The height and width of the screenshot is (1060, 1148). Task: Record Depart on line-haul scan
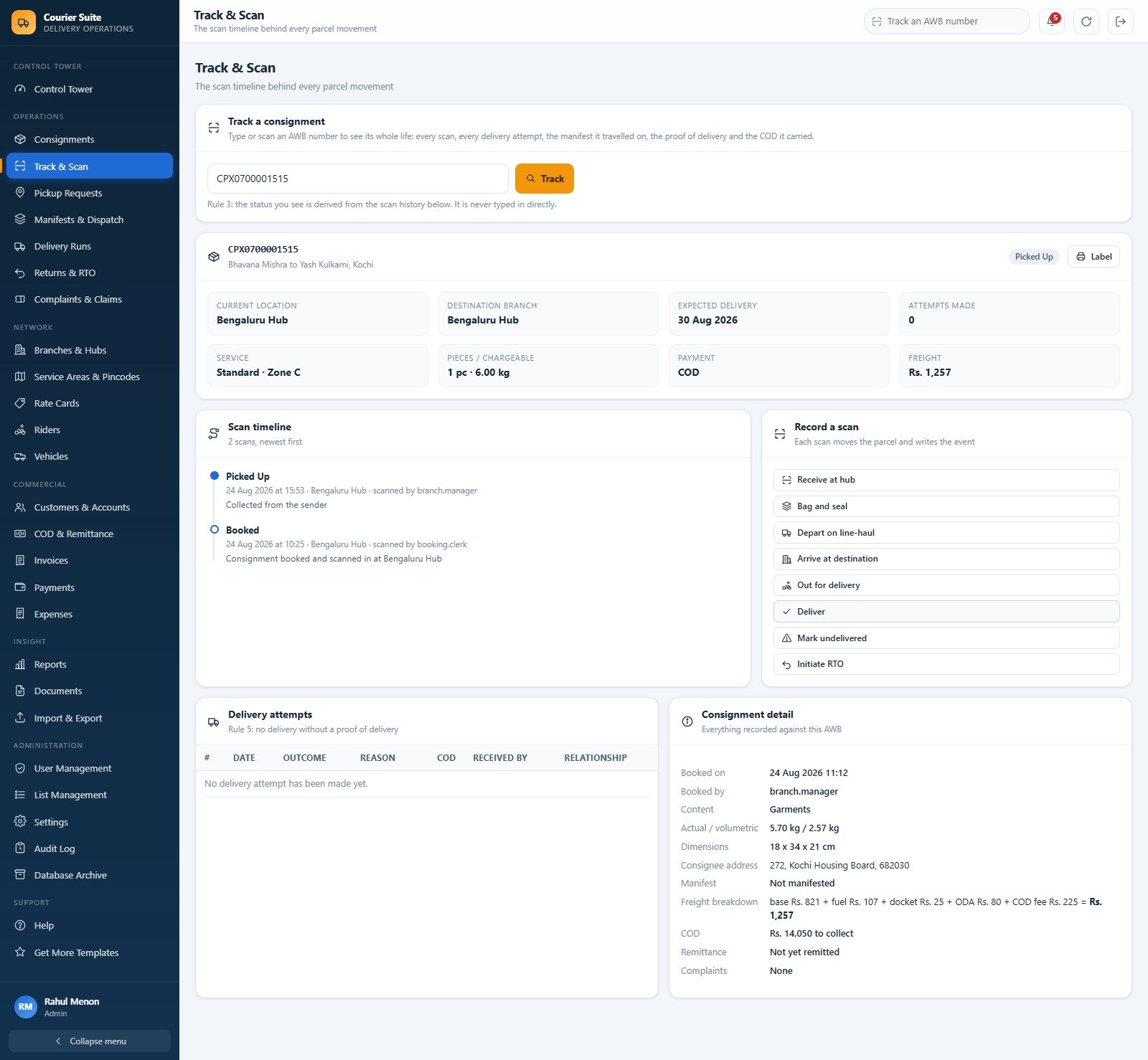click(x=946, y=533)
